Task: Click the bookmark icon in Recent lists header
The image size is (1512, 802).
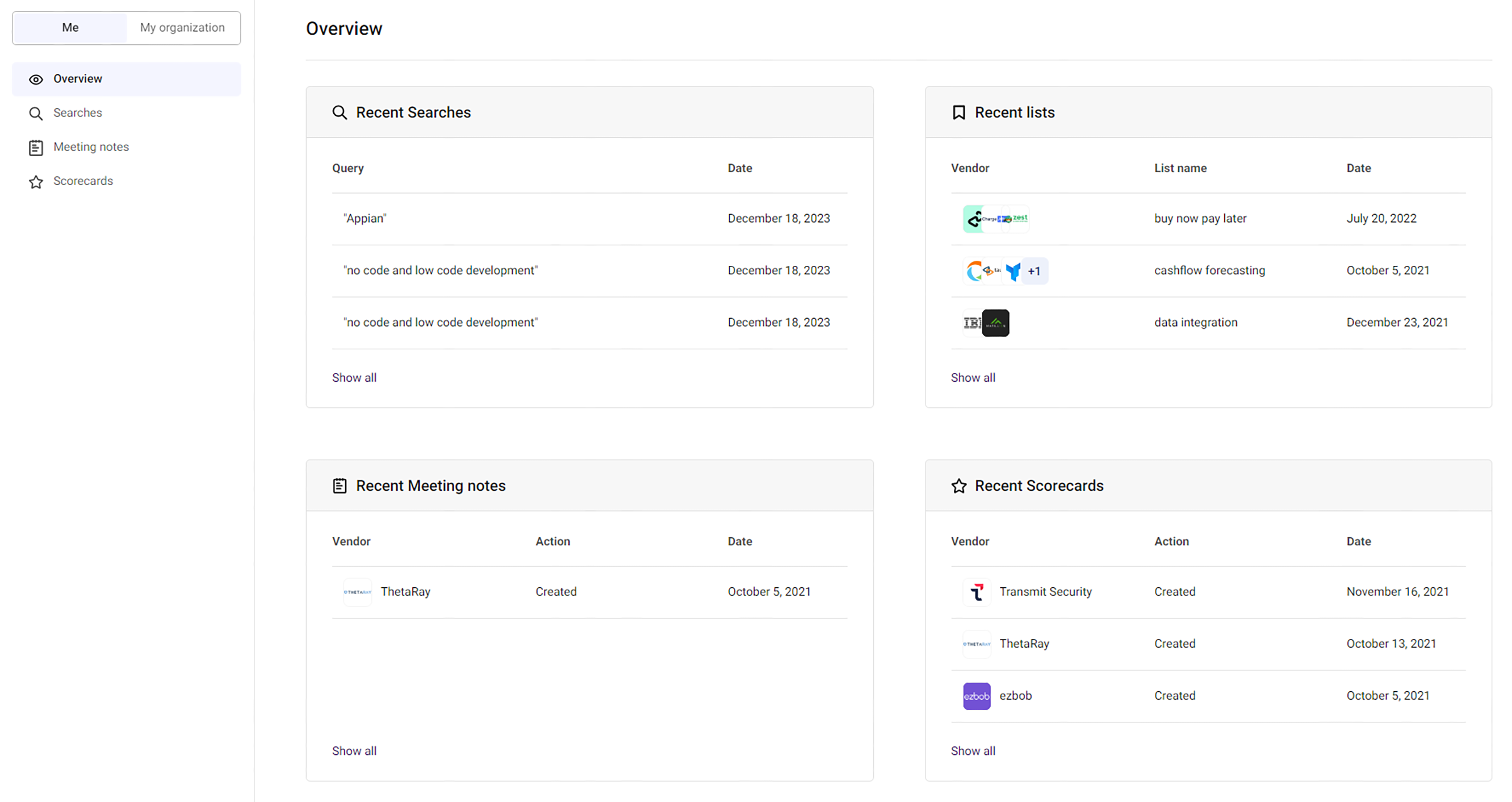Action: tap(959, 112)
